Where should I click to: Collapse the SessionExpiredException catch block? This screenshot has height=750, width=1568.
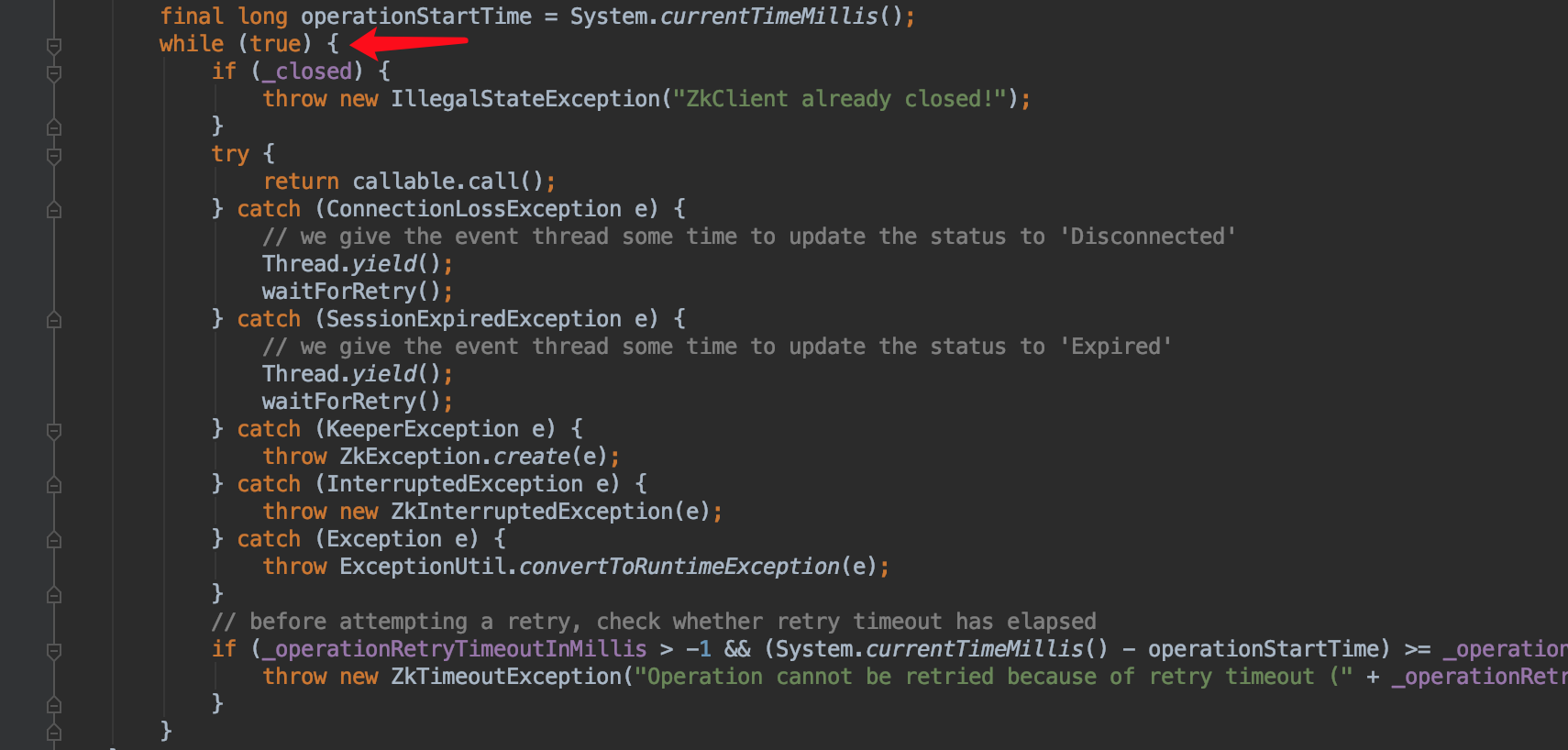tap(54, 320)
